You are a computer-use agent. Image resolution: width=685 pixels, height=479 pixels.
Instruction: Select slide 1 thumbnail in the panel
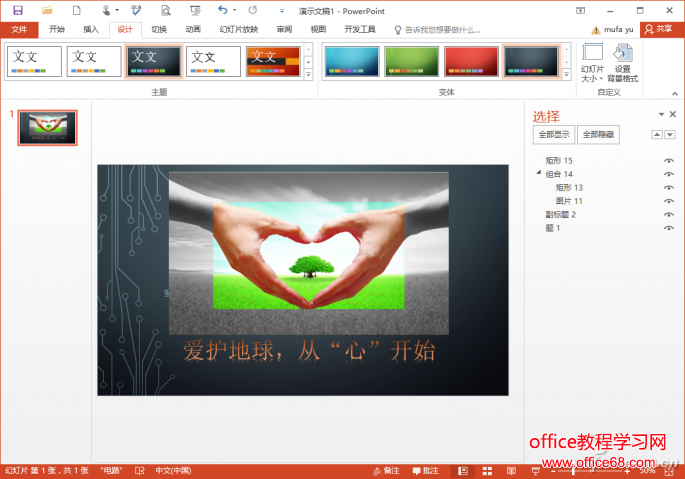48,128
